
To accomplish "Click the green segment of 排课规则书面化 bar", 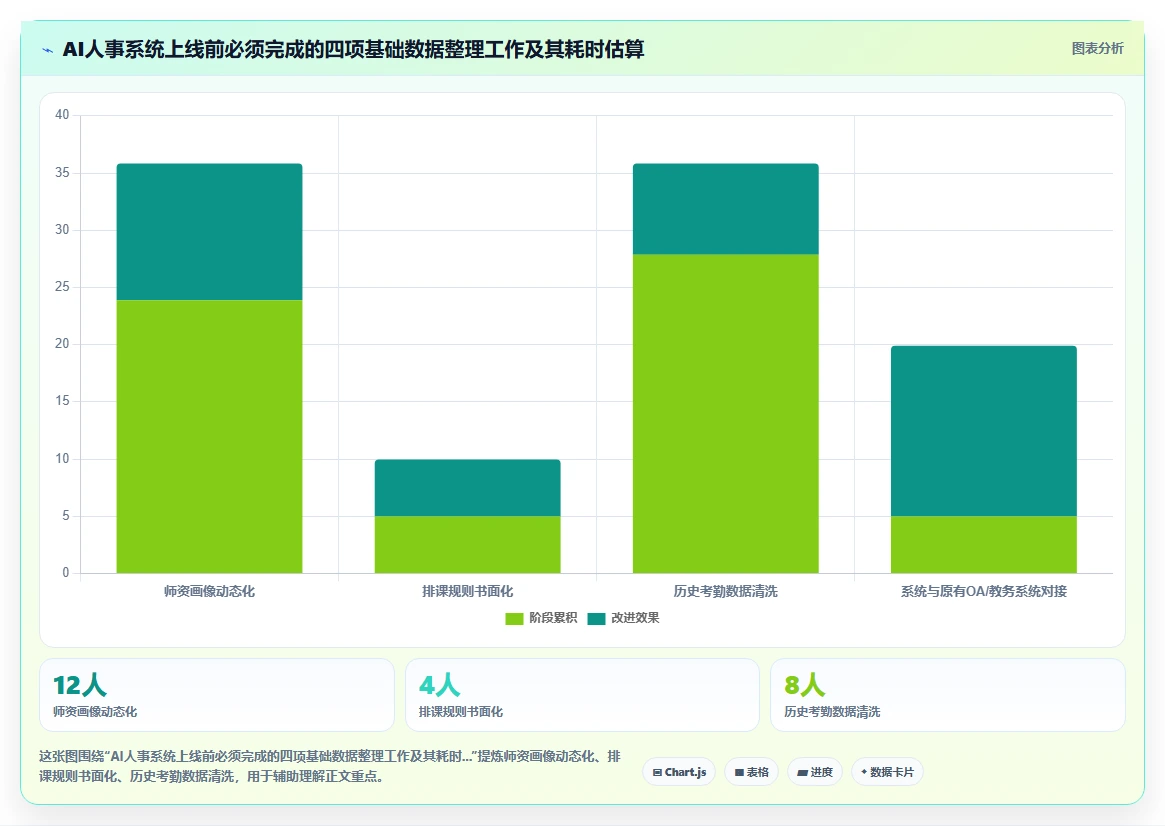I will (x=467, y=544).
